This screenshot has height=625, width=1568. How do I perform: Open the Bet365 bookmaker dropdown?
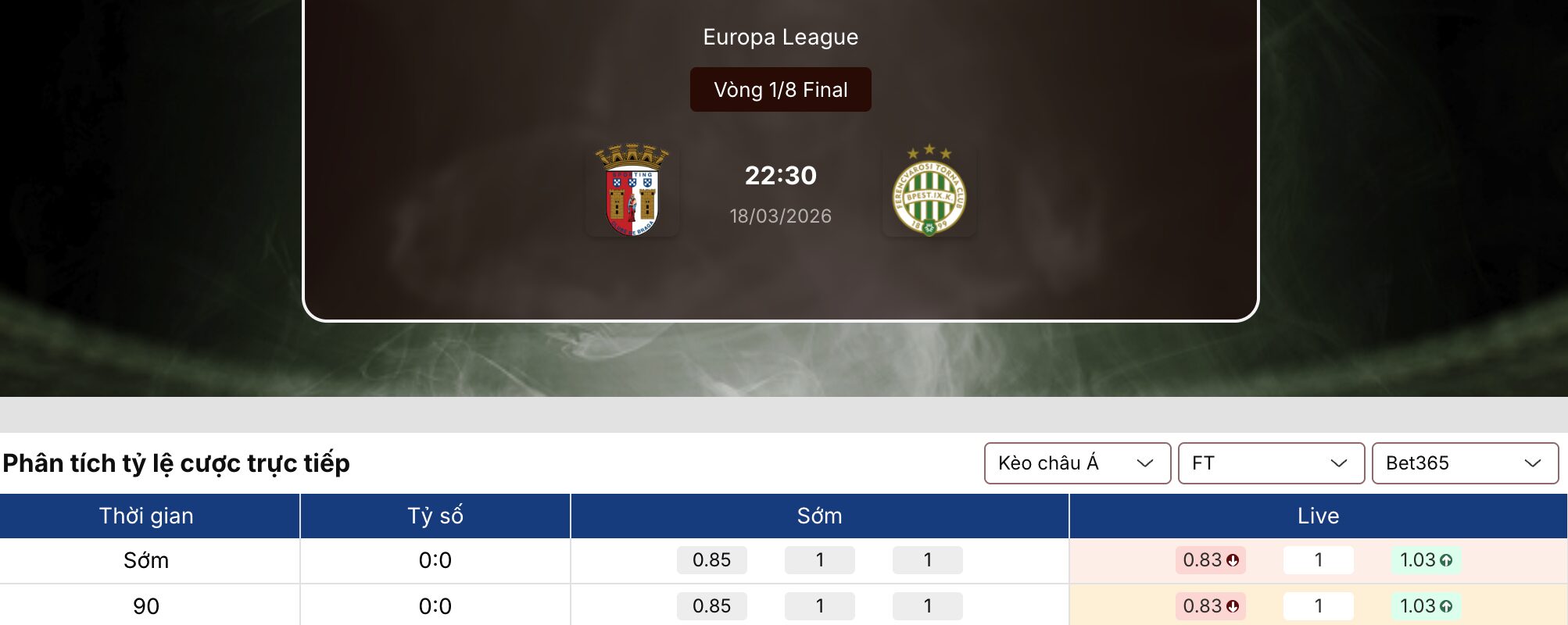[1464, 462]
